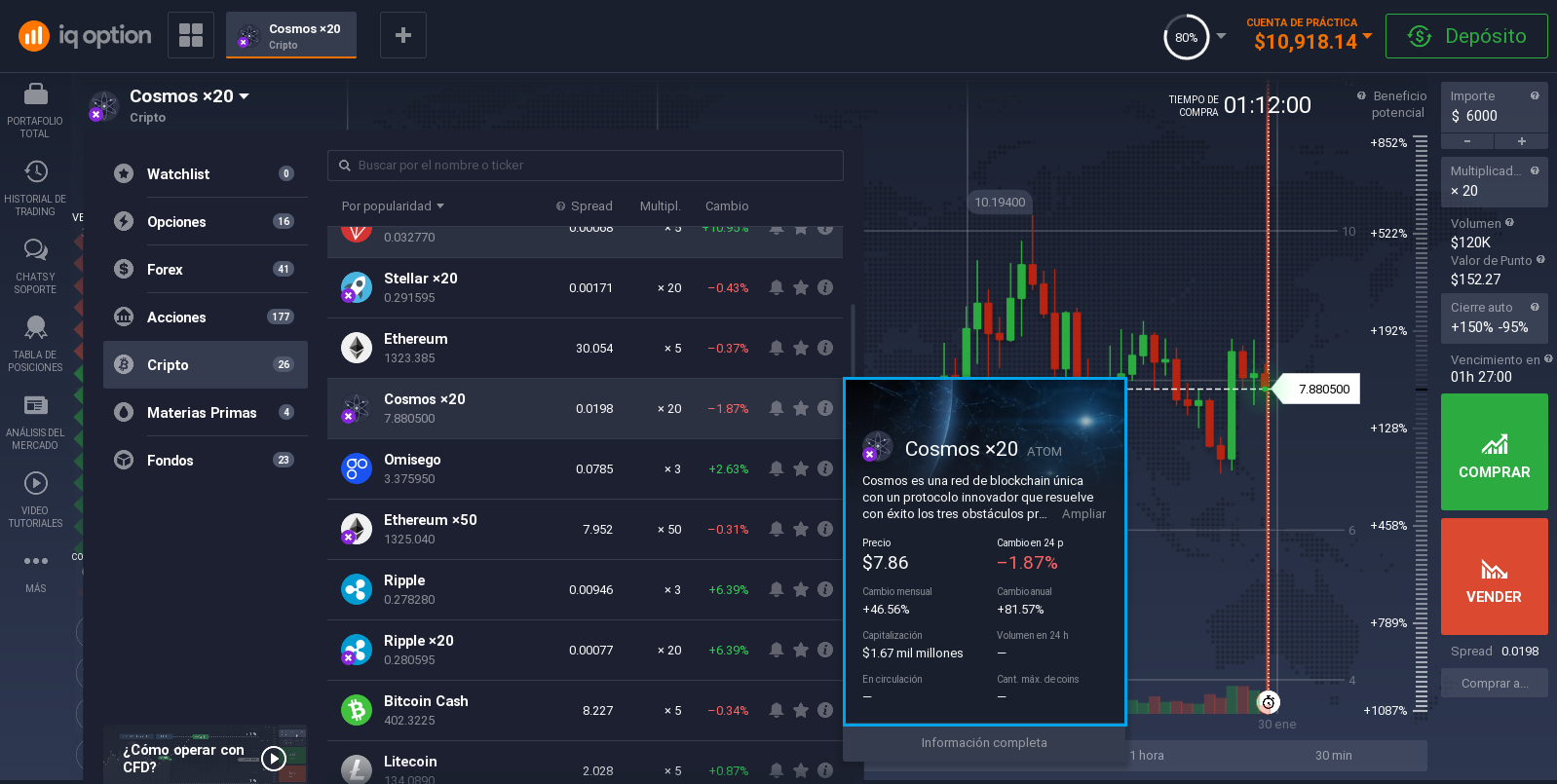Viewport: 1557px width, 784px height.
Task: Click the green COMPRAR button
Action: (1494, 452)
